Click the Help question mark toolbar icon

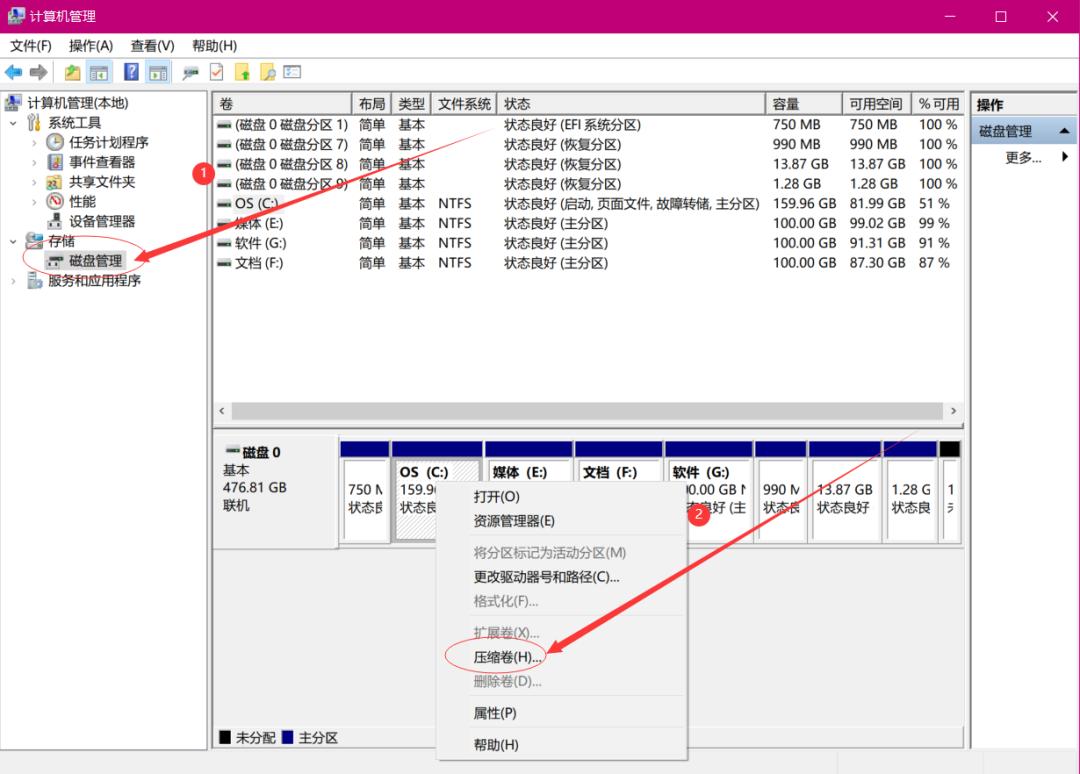(x=131, y=72)
